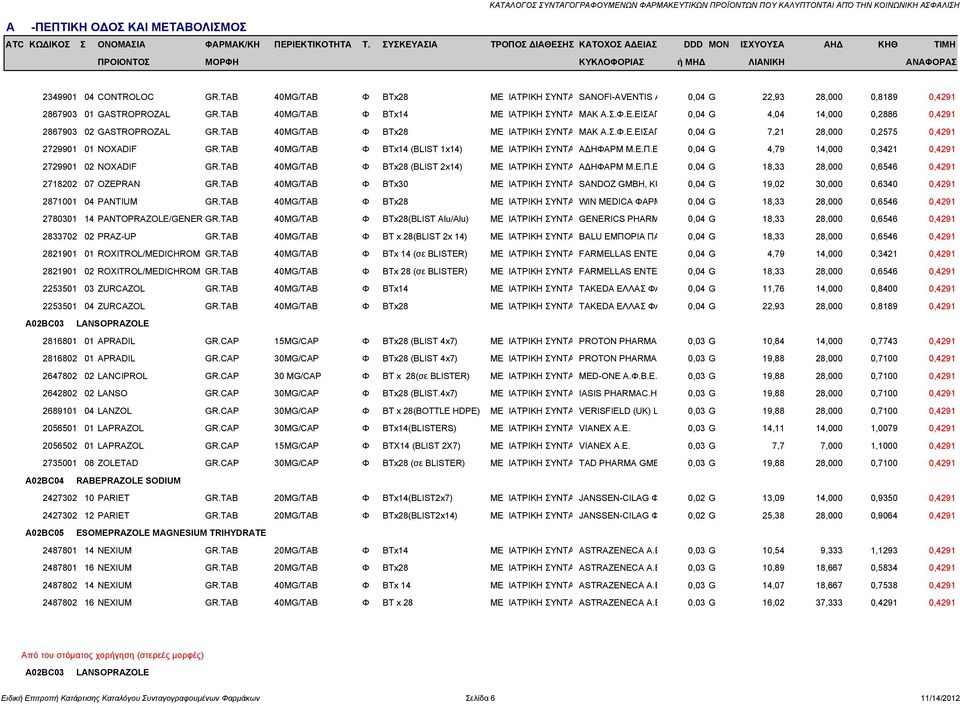Select the 'ΑΗΔ' column header
This screenshot has width=960, height=704.
(x=833, y=45)
